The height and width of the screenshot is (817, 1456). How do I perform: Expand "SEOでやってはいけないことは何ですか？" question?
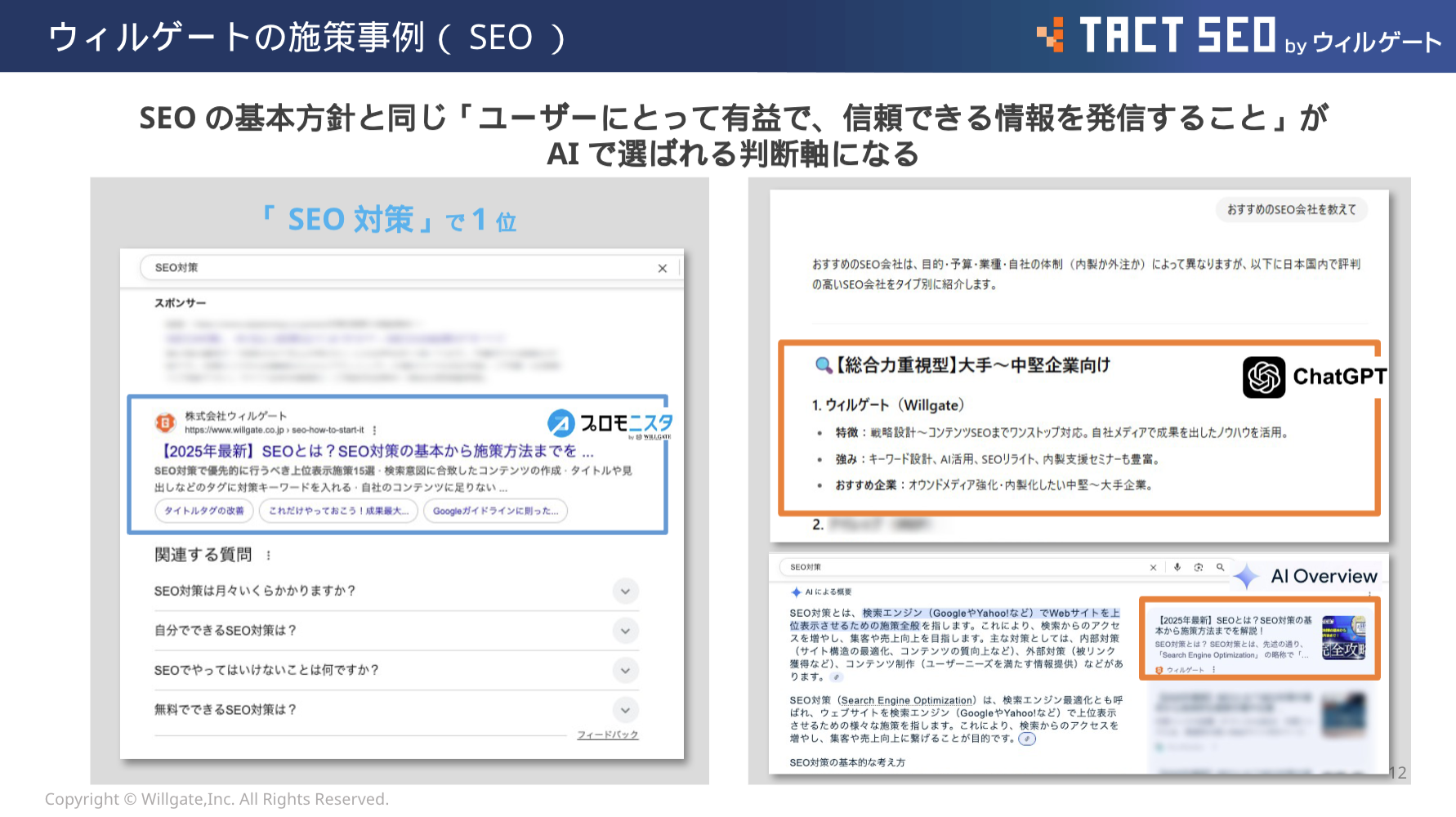625,670
